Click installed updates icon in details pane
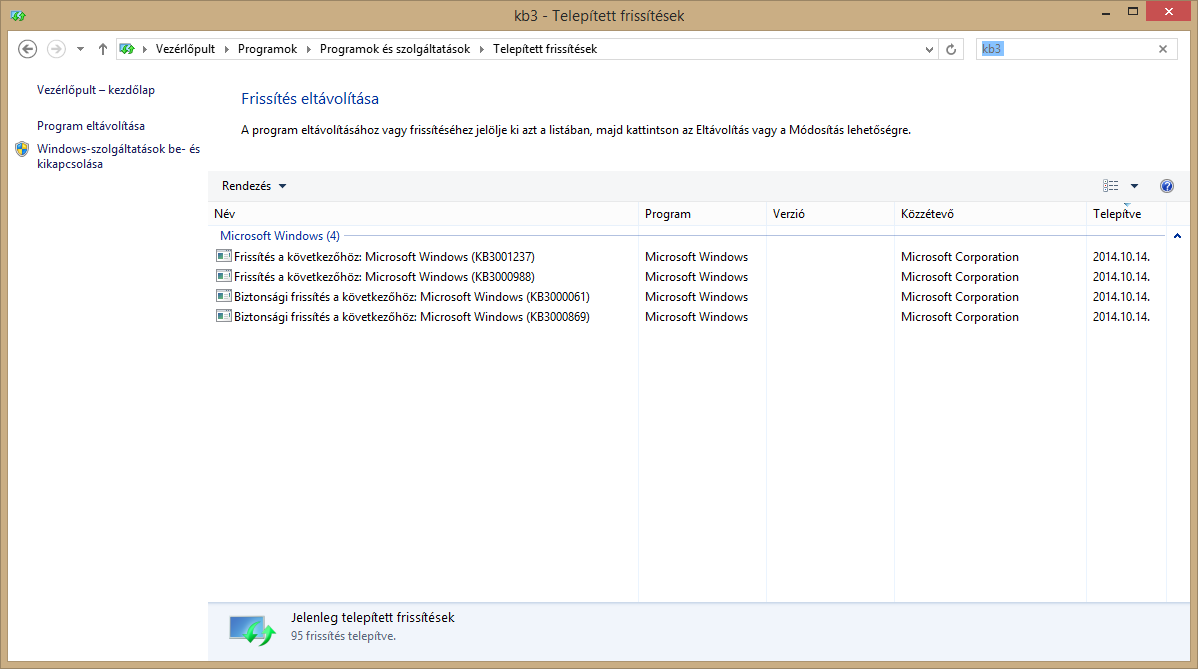1198x669 pixels. (x=252, y=630)
